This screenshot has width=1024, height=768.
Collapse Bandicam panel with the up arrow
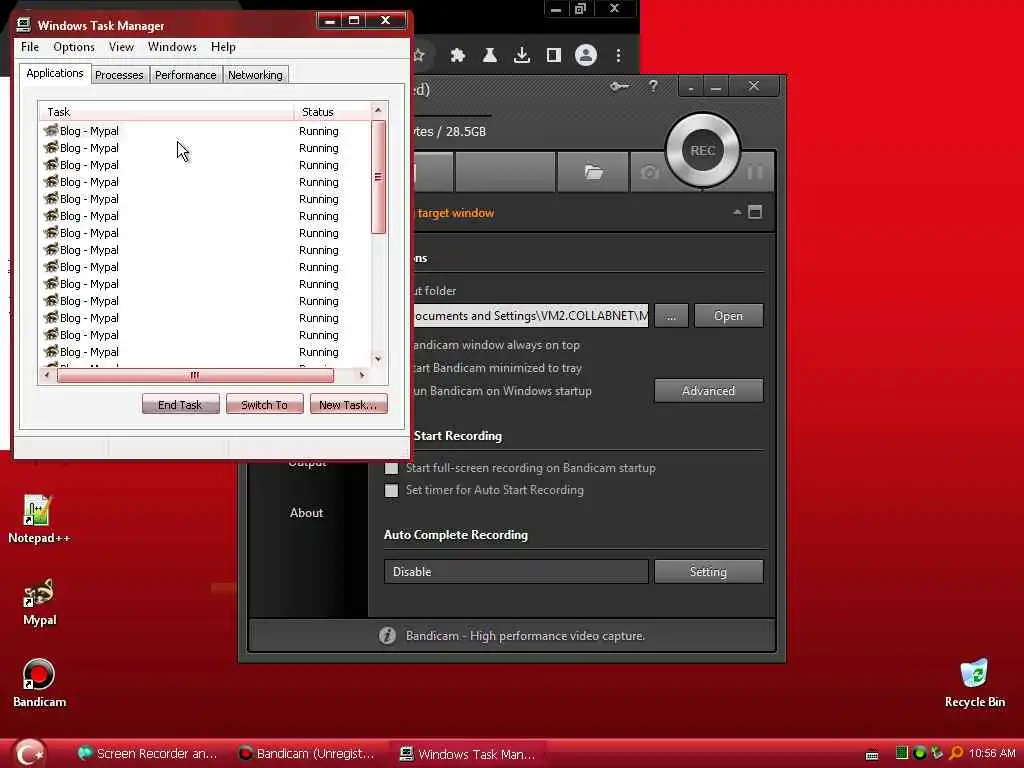pos(737,212)
